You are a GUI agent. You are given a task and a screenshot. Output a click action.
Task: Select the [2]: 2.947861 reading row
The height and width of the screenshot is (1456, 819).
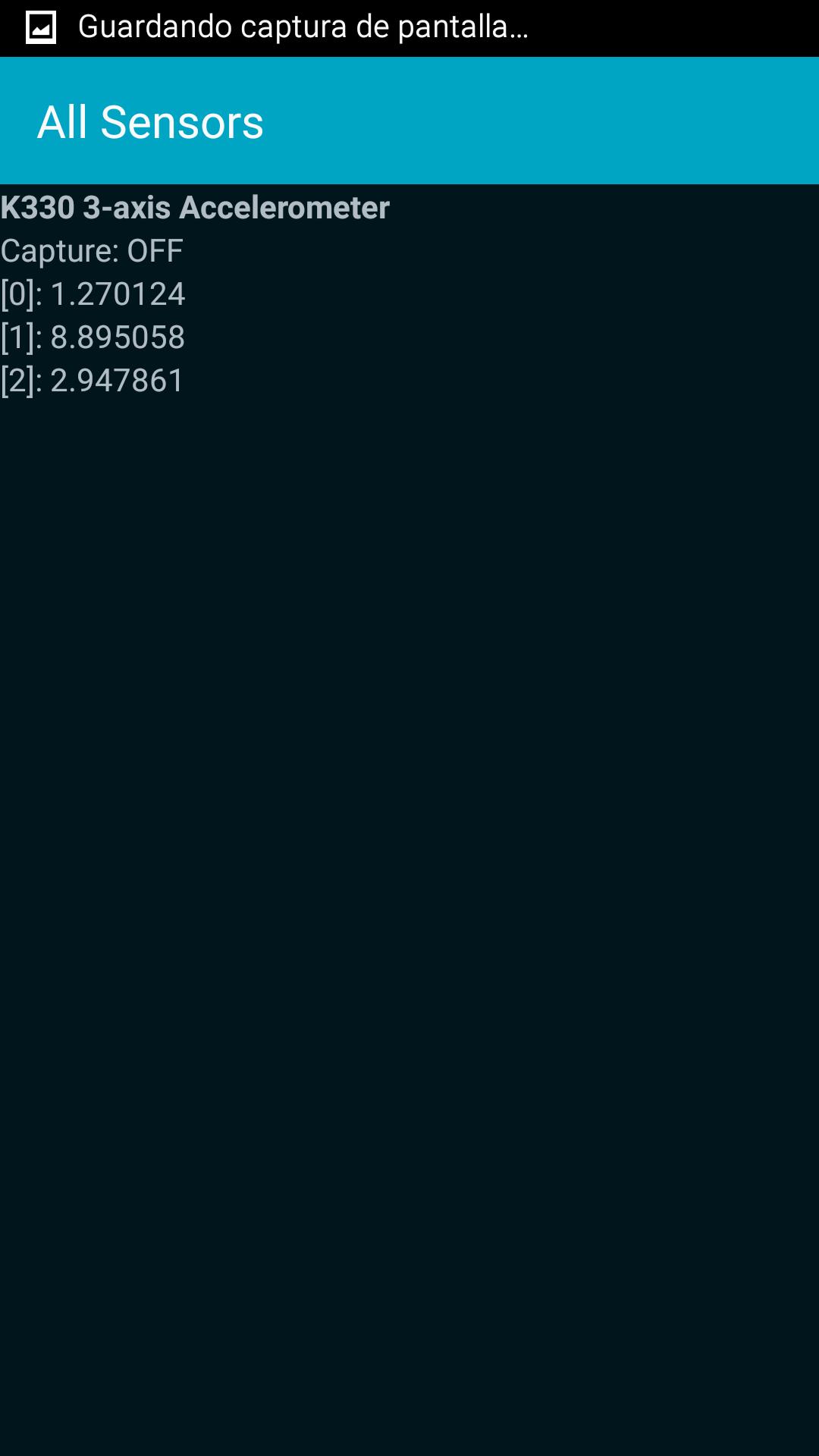(93, 381)
